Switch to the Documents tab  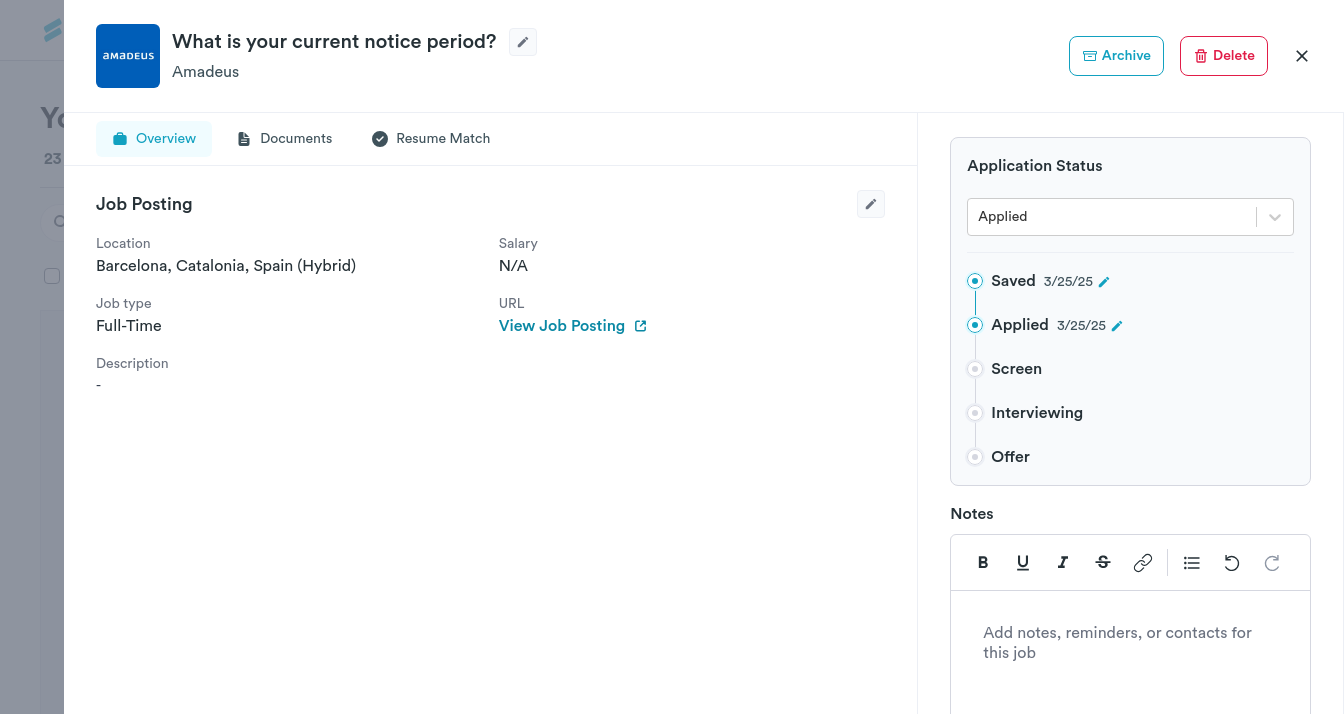[285, 139]
